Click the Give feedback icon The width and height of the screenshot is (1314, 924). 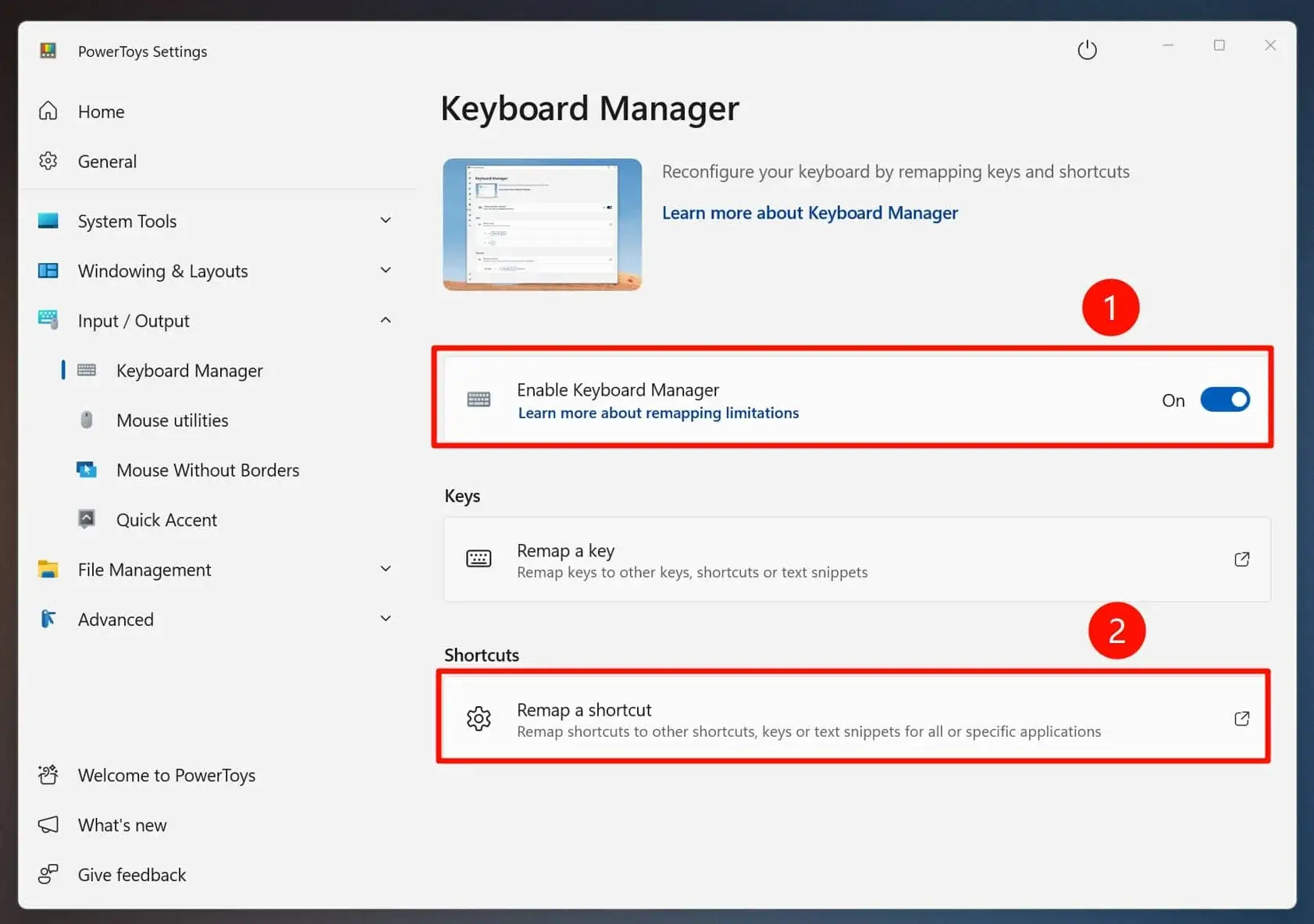tap(48, 874)
